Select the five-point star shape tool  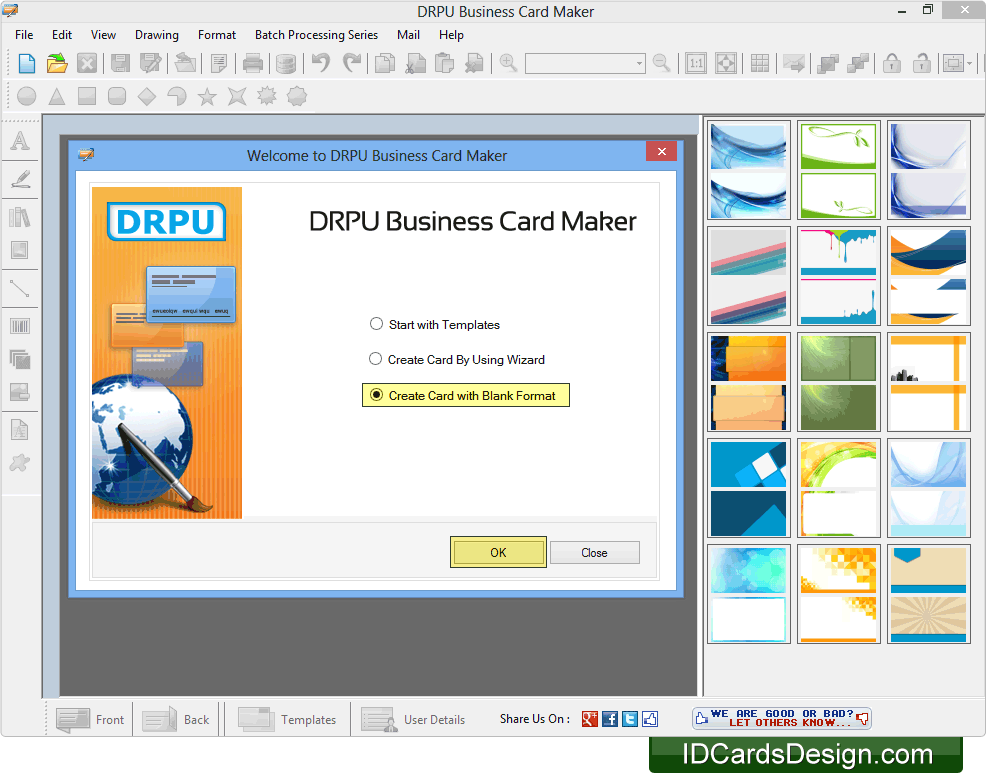(207, 96)
